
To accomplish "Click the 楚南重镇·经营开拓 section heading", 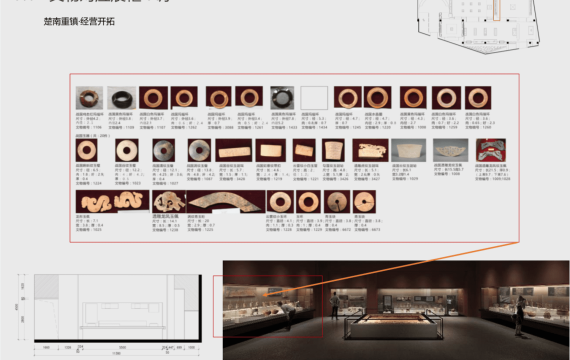I will click(79, 21).
